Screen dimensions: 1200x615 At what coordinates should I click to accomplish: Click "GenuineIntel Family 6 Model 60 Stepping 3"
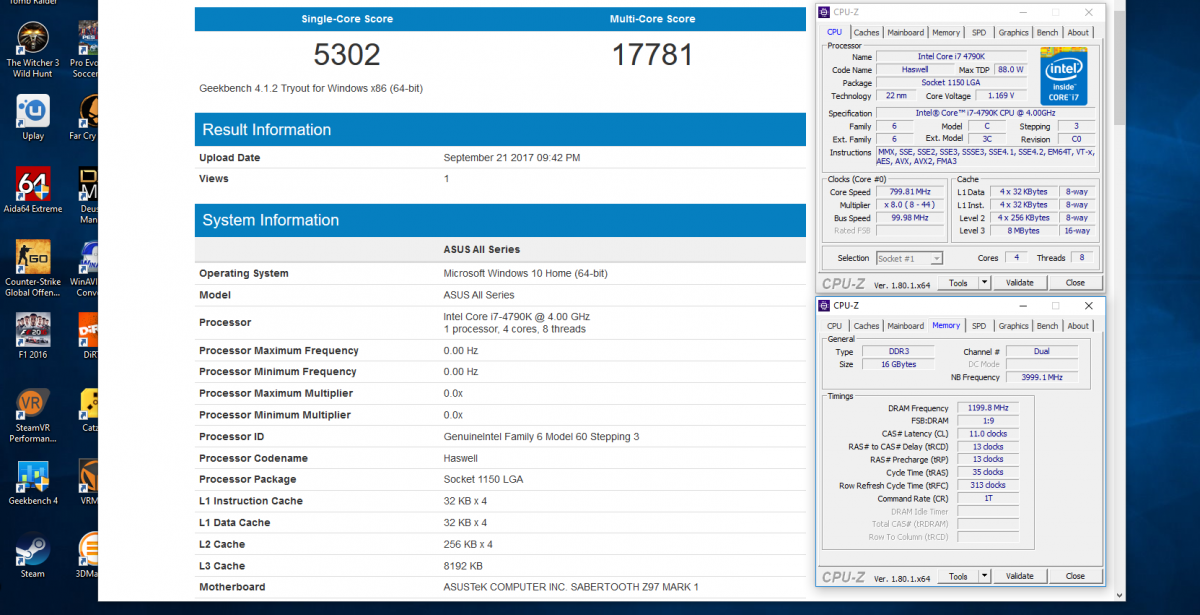point(541,437)
